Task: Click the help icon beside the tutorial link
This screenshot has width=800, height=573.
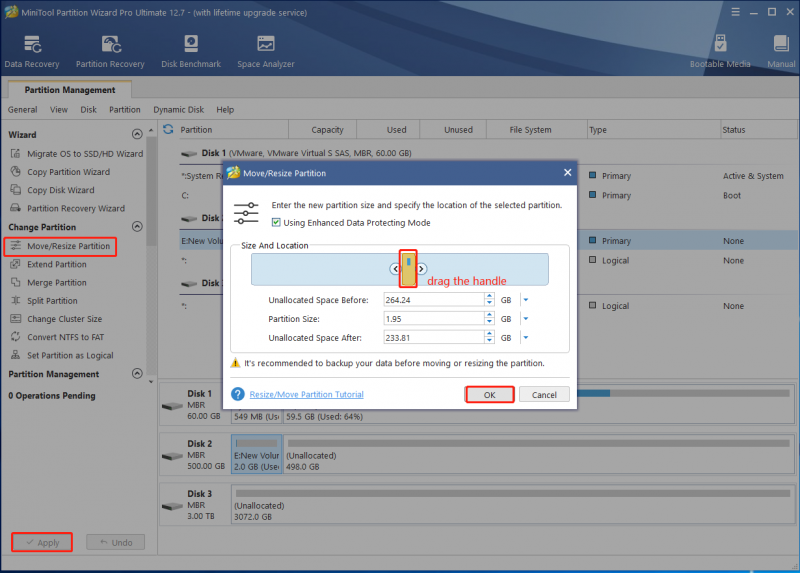Action: click(238, 394)
